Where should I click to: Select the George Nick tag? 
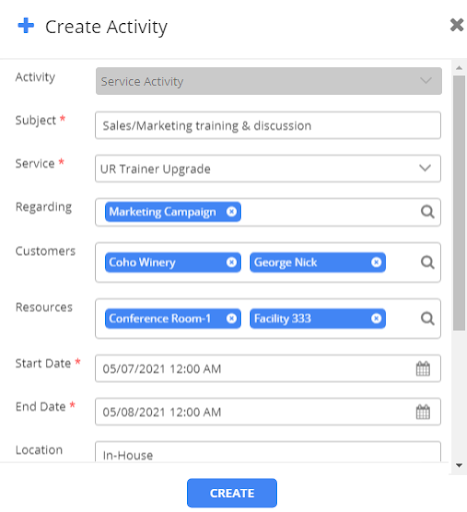click(x=318, y=262)
